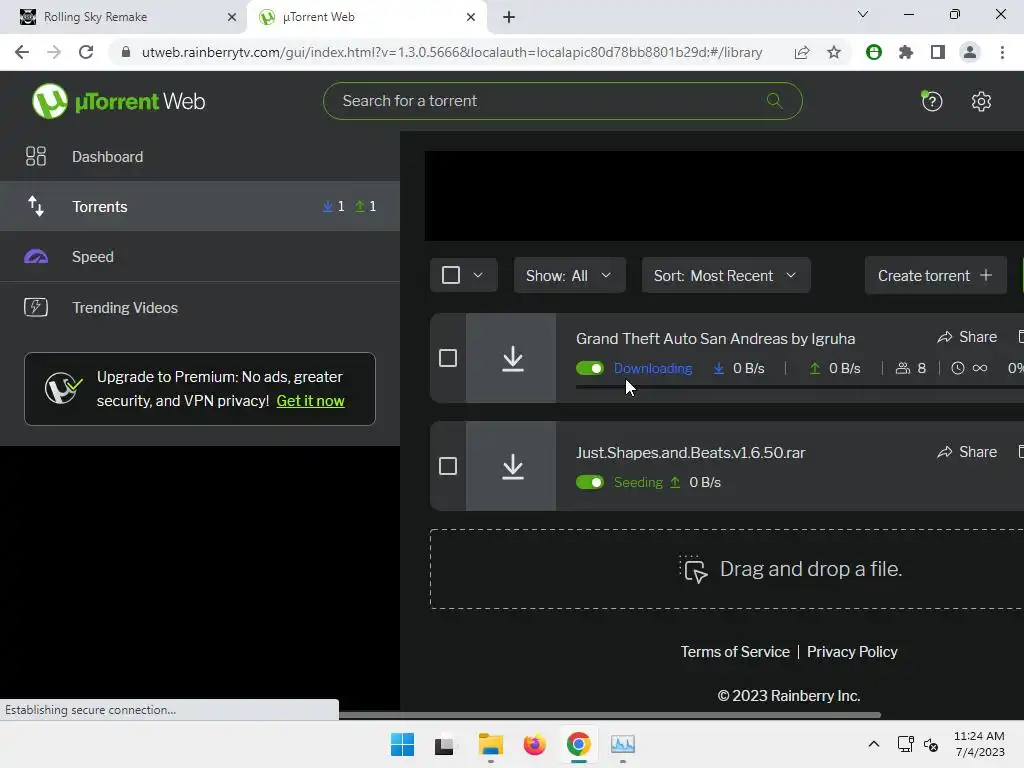Open taskbar clock showing 11:24 AM
The image size is (1024, 768).
click(979, 744)
